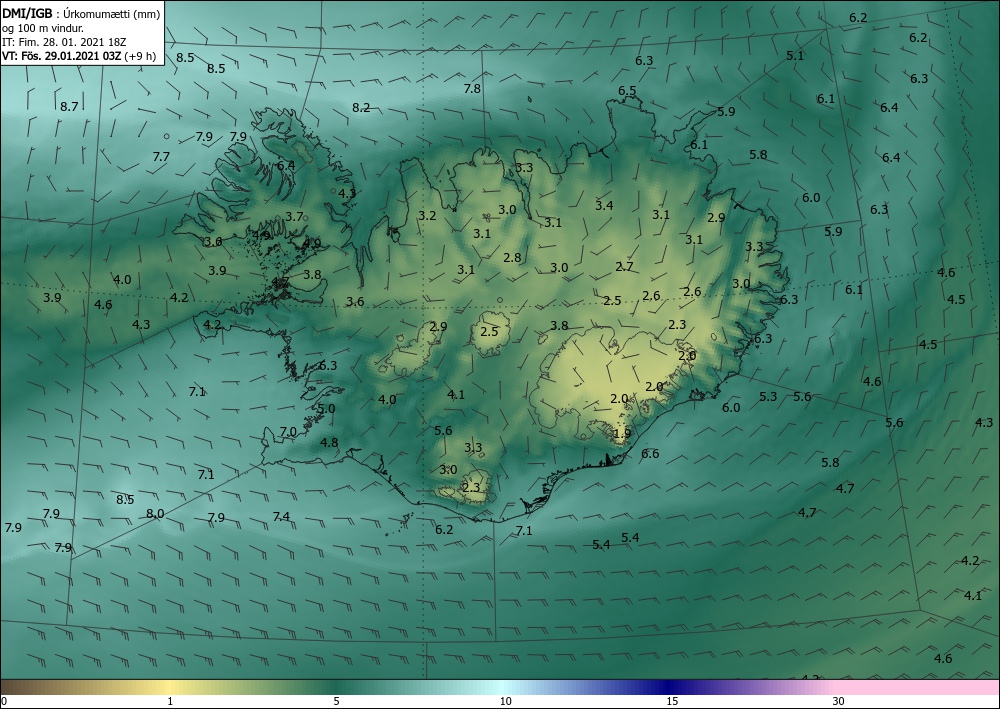Click the 6.6 value off the southeast coast
The image size is (1000, 709).
point(650,453)
